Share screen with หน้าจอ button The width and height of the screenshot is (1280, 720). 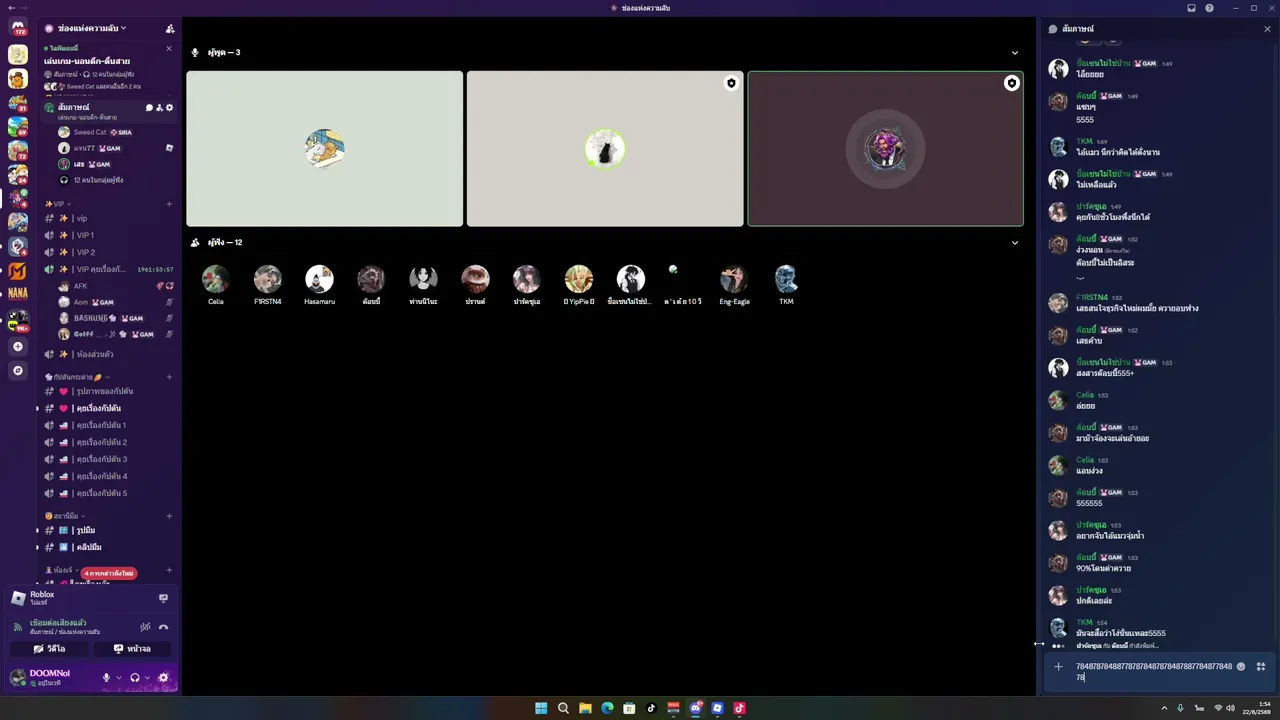(132, 649)
